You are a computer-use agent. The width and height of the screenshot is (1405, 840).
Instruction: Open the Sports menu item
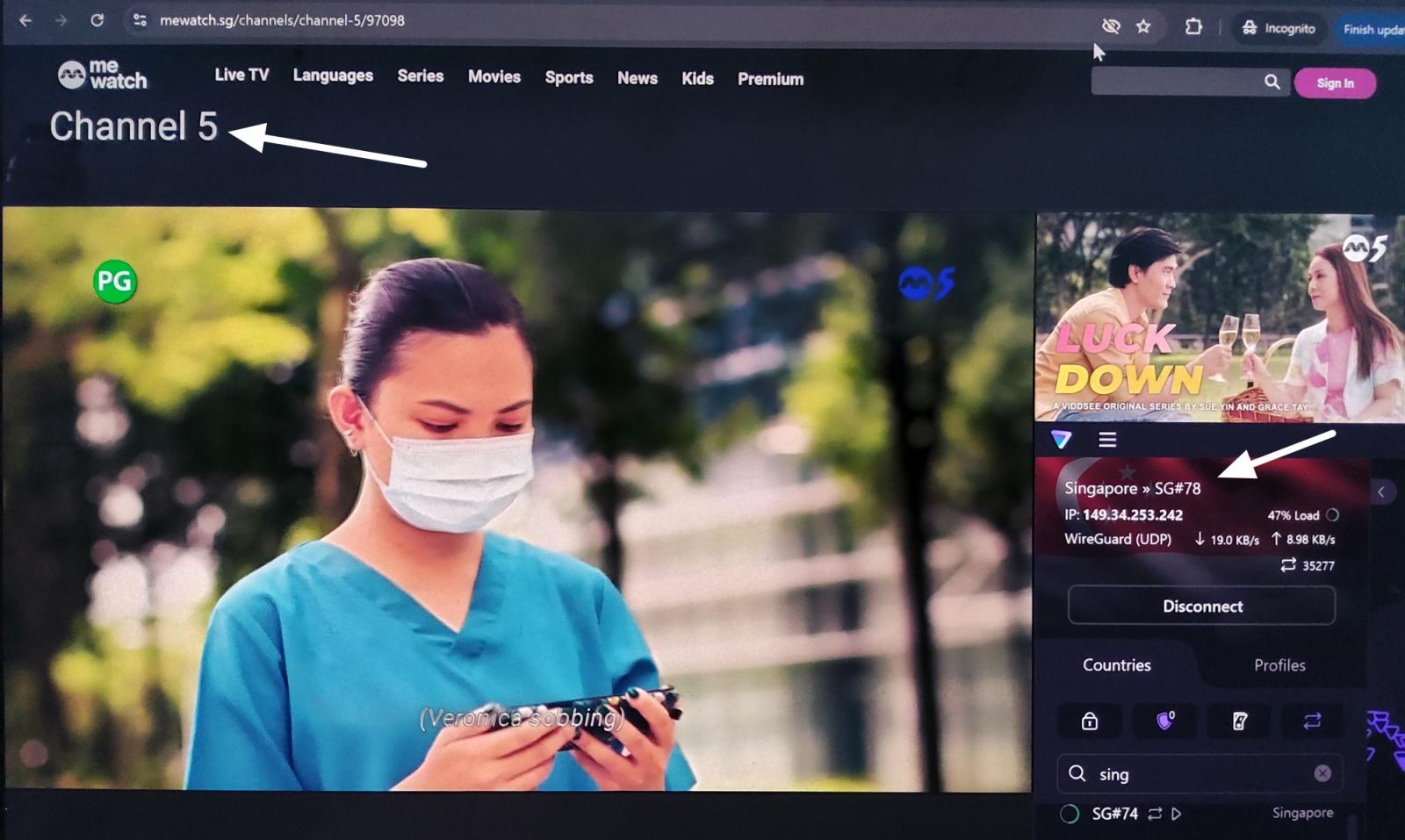click(568, 78)
